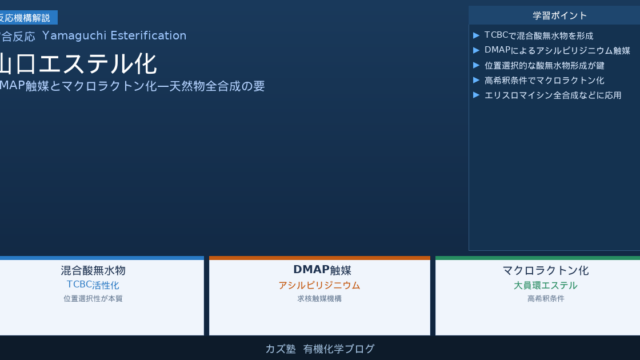Click arrow marker beside 高希釈条件でマクロラクトン化
Screen dimensions: 640x360
(x=476, y=80)
